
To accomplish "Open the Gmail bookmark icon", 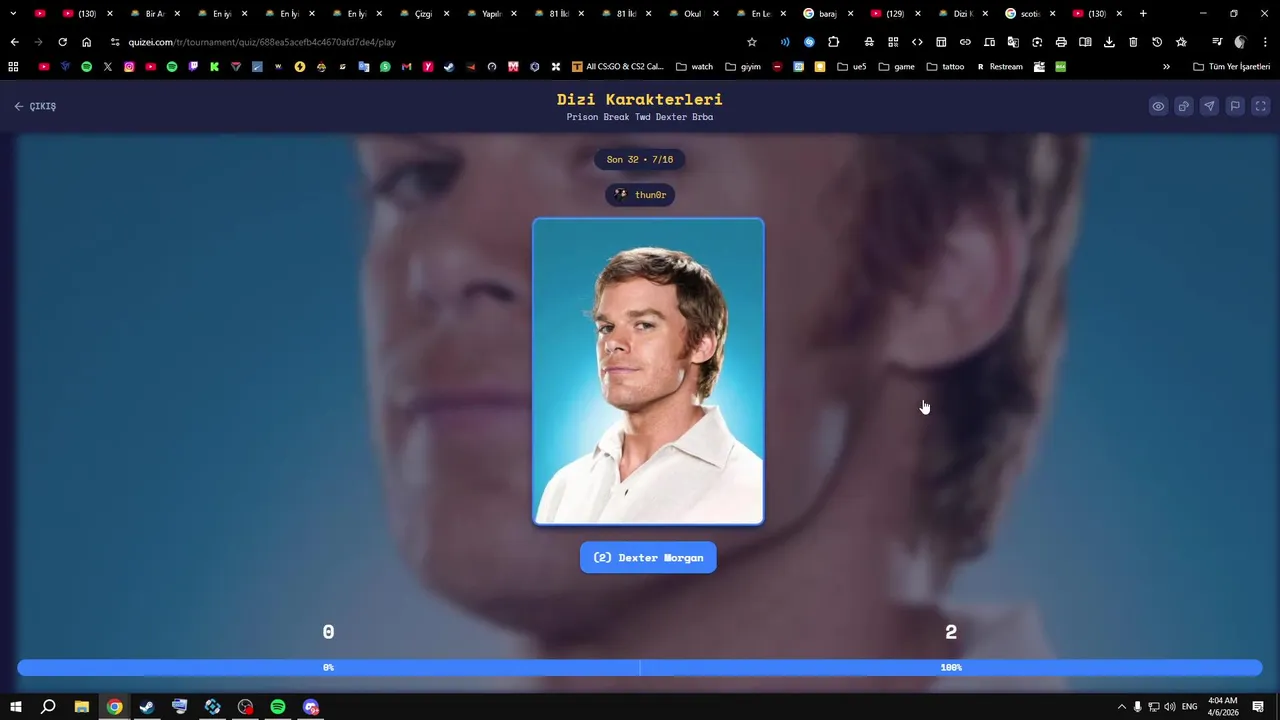I will 406,67.
